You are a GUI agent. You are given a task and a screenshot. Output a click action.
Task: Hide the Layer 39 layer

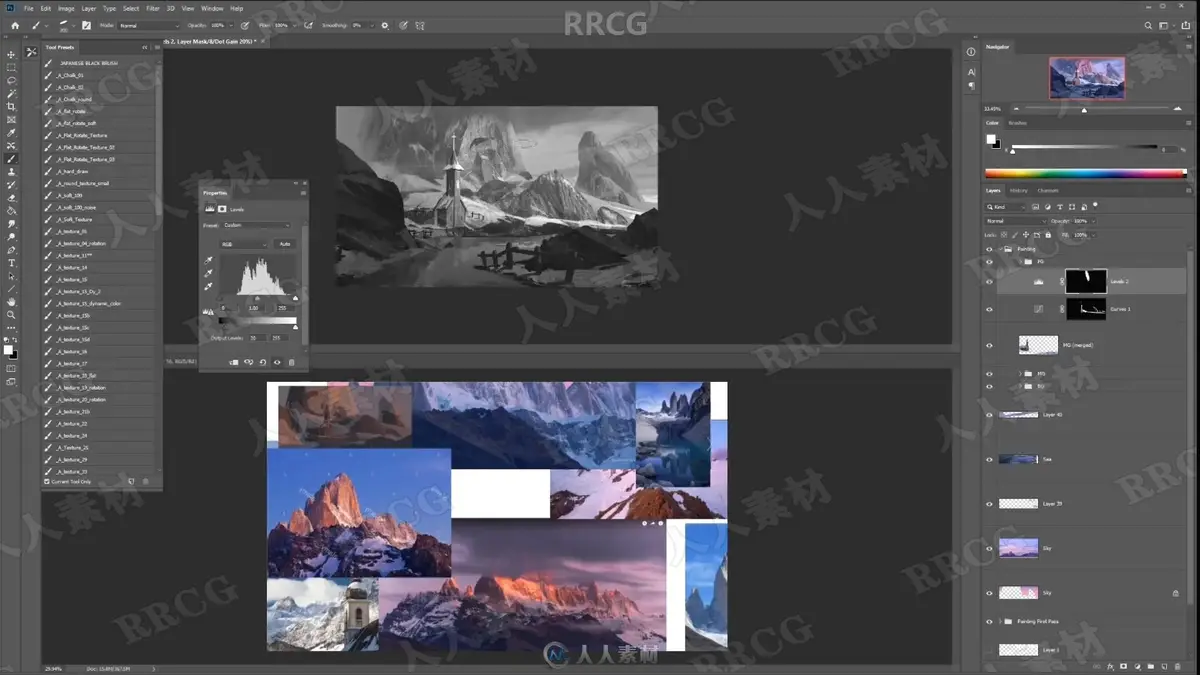[x=989, y=503]
